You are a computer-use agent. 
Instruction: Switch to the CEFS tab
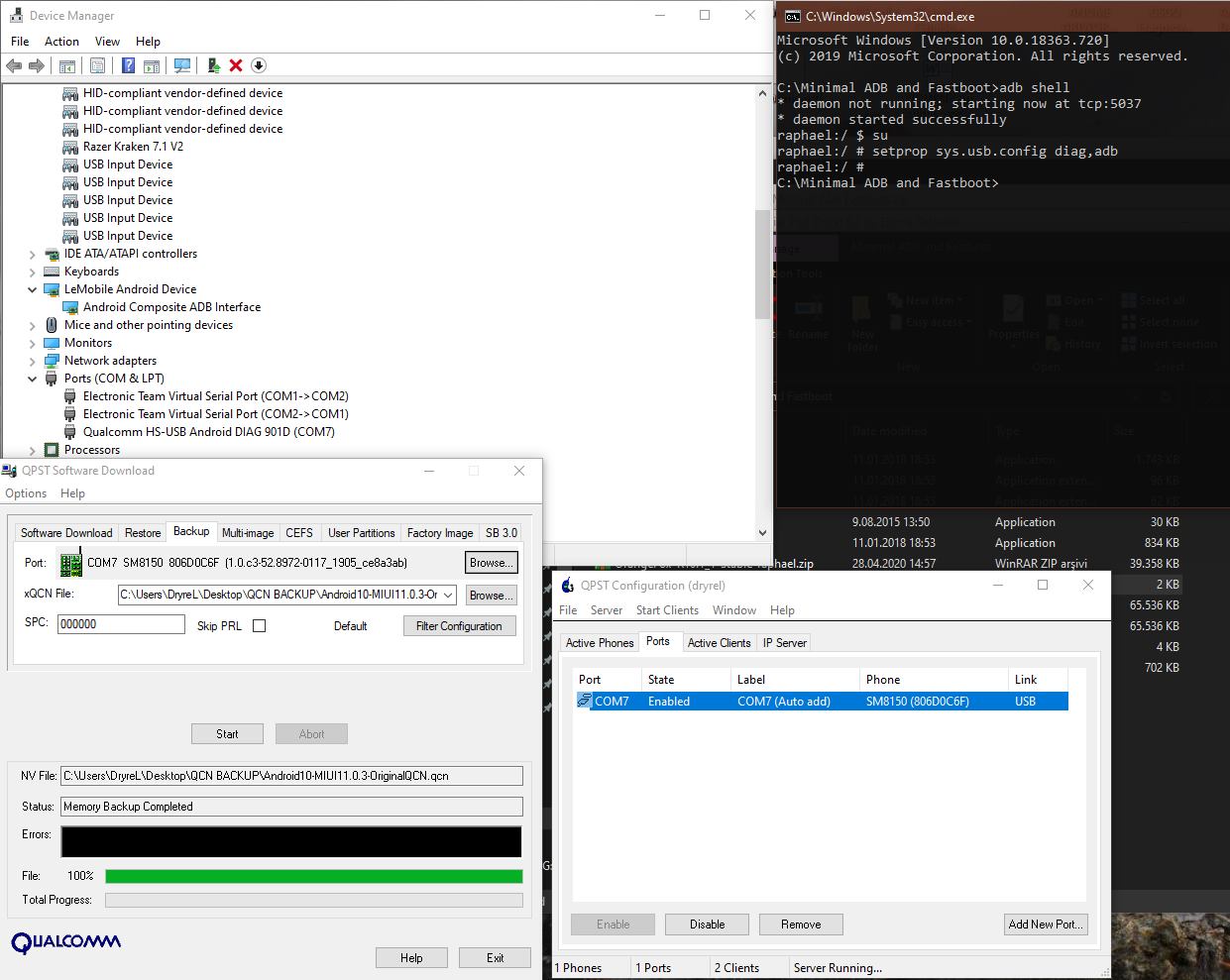point(299,533)
